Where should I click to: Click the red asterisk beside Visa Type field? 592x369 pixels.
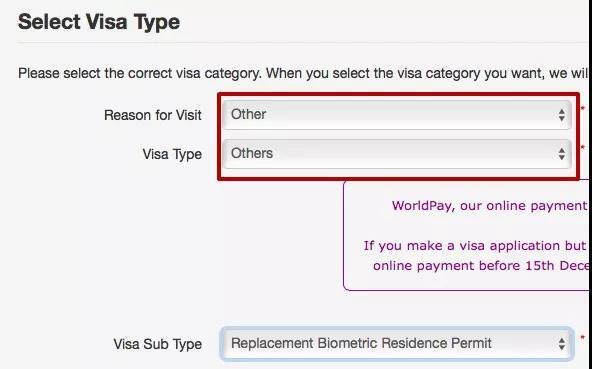[582, 148]
